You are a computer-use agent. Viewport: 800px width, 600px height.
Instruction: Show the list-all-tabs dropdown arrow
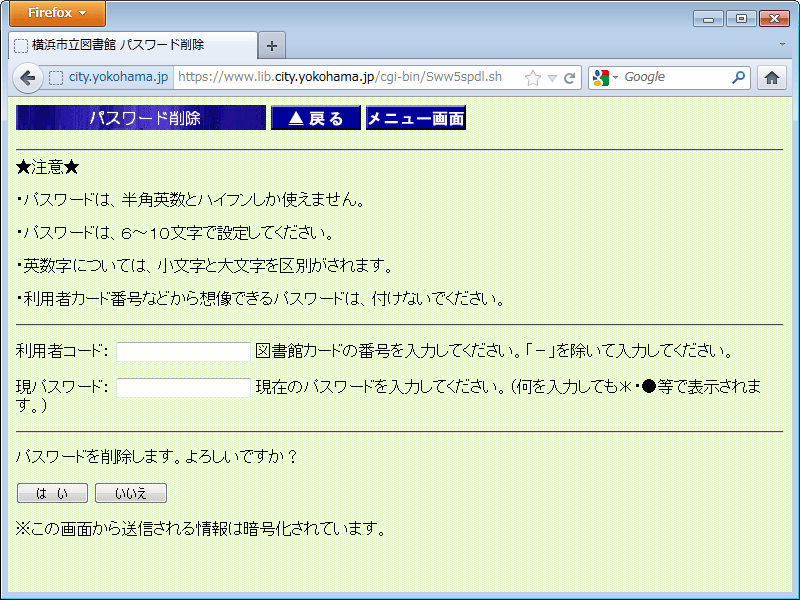coord(782,46)
